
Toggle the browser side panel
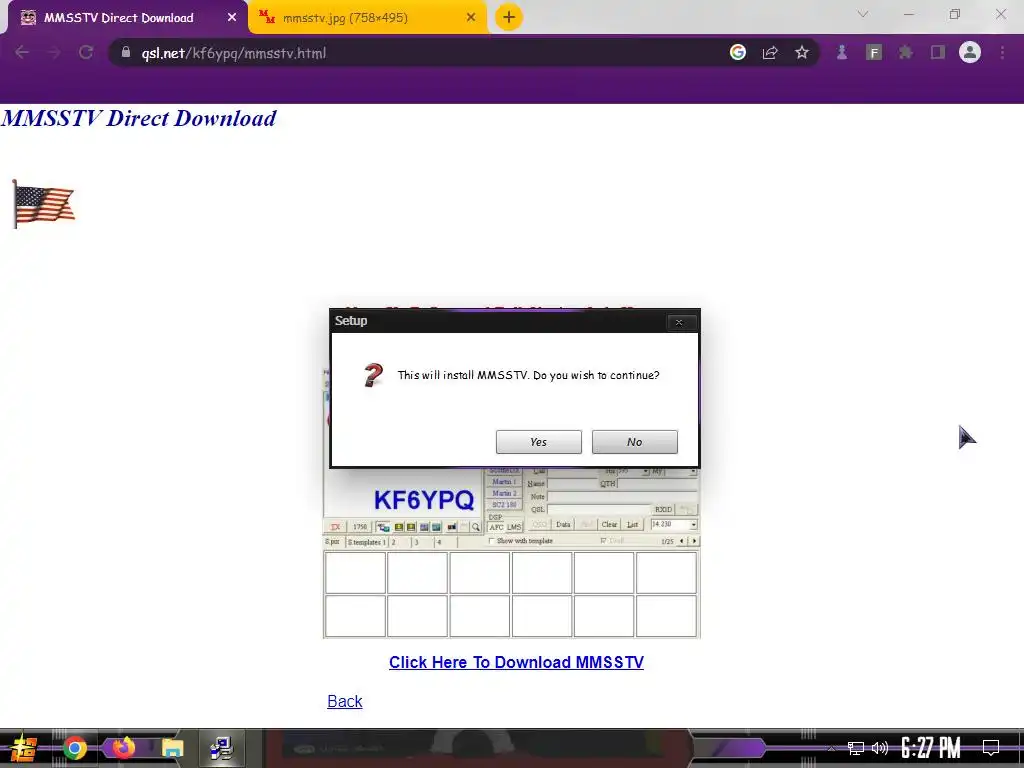[938, 52]
